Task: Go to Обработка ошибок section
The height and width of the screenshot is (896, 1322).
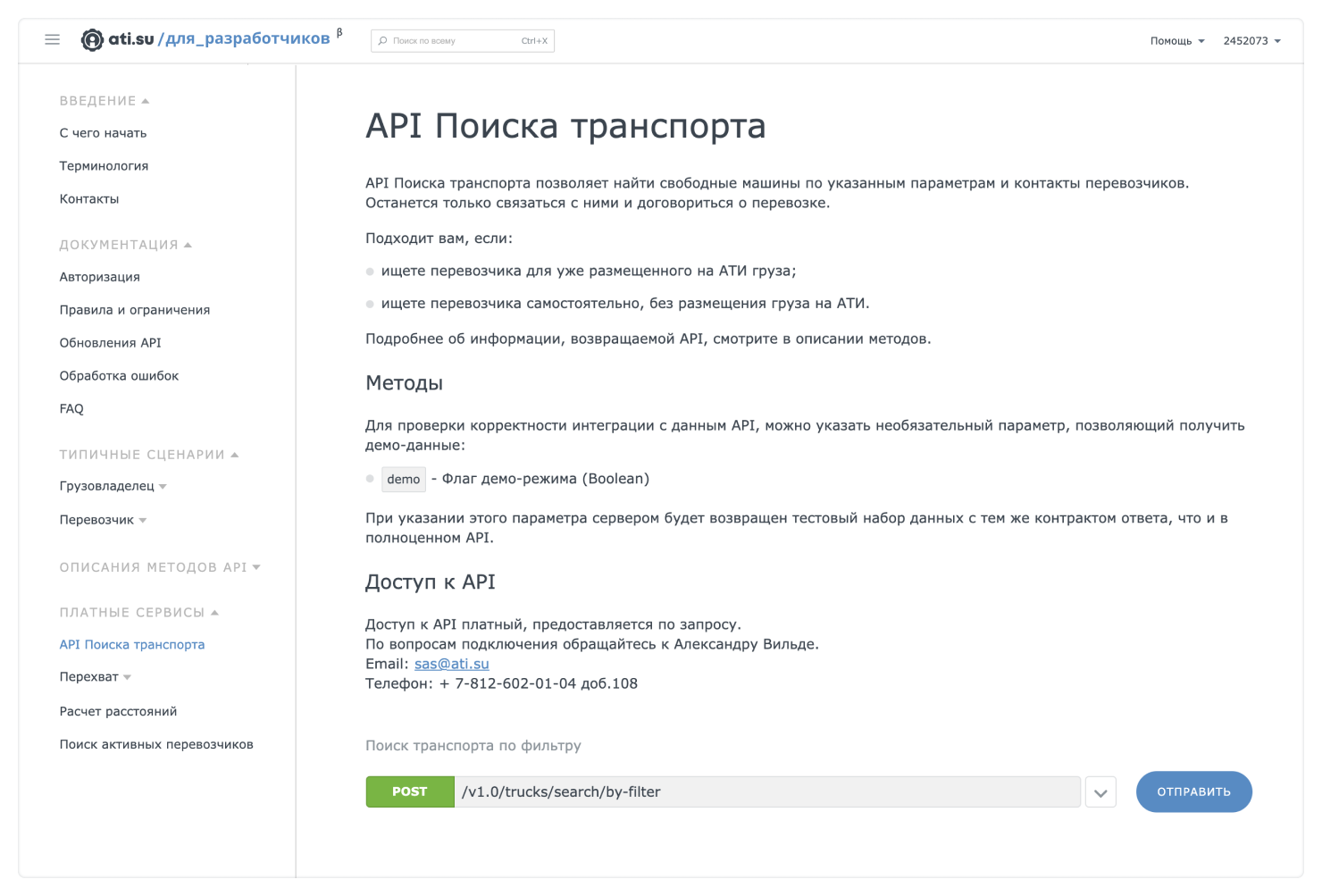Action: 119,376
